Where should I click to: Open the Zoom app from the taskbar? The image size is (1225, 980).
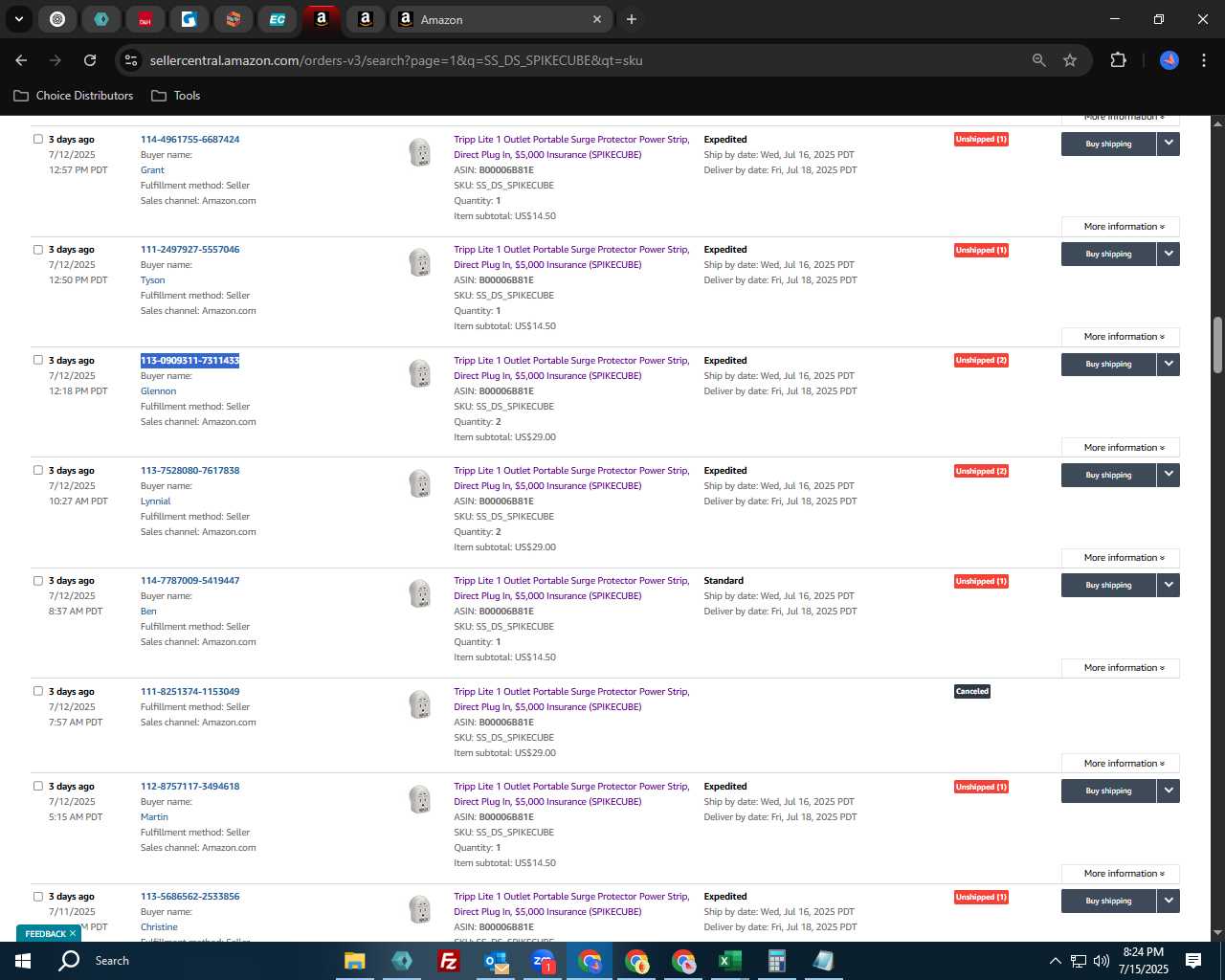click(x=543, y=961)
